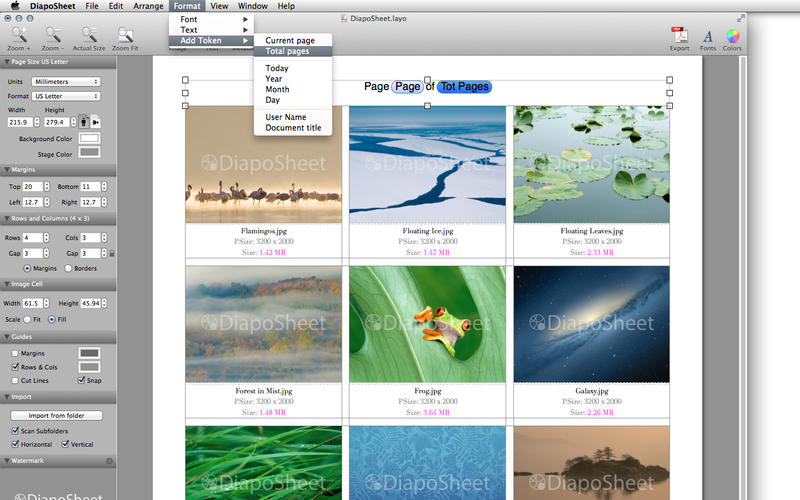Click the Rows & Cols guide color swatch
Screen dimensions: 800x500
[x=89, y=367]
